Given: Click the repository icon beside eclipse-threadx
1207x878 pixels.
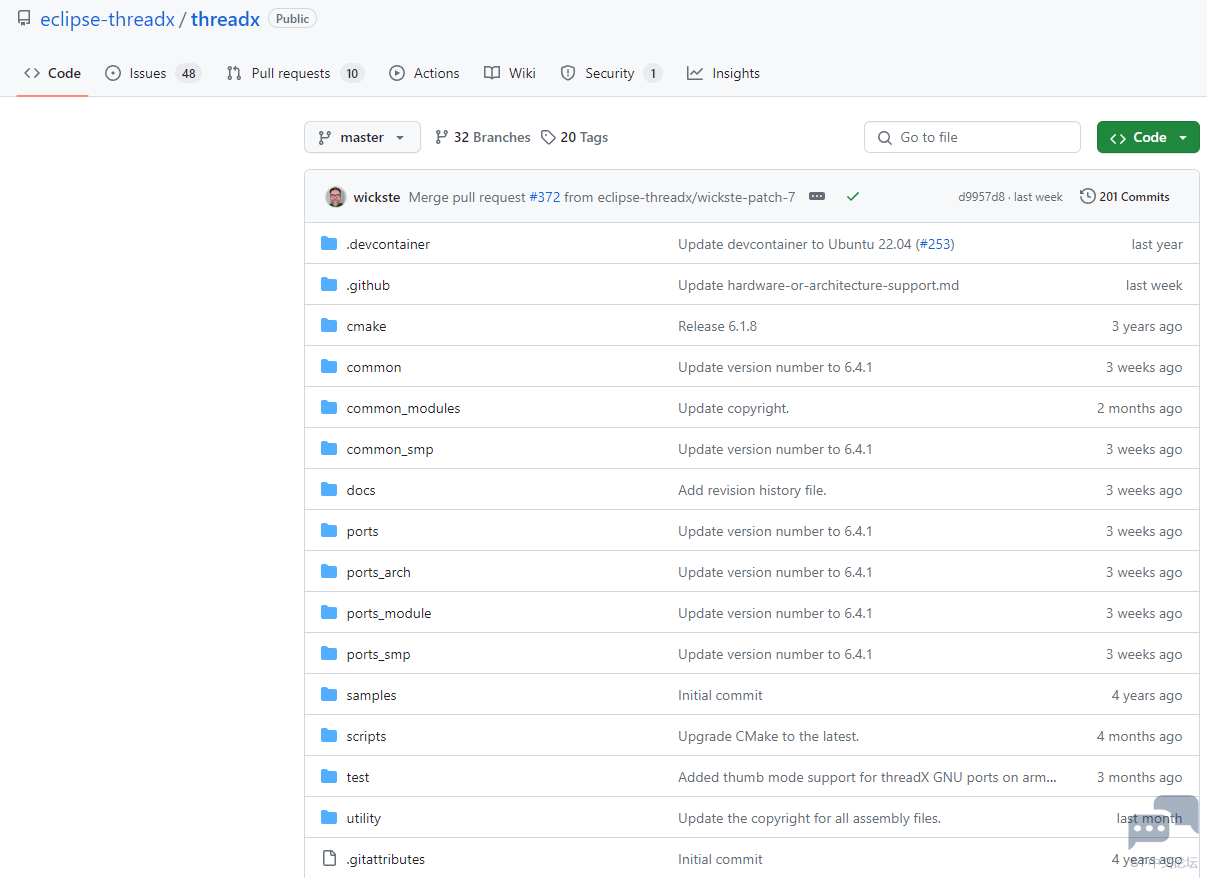Looking at the screenshot, I should tap(24, 18).
